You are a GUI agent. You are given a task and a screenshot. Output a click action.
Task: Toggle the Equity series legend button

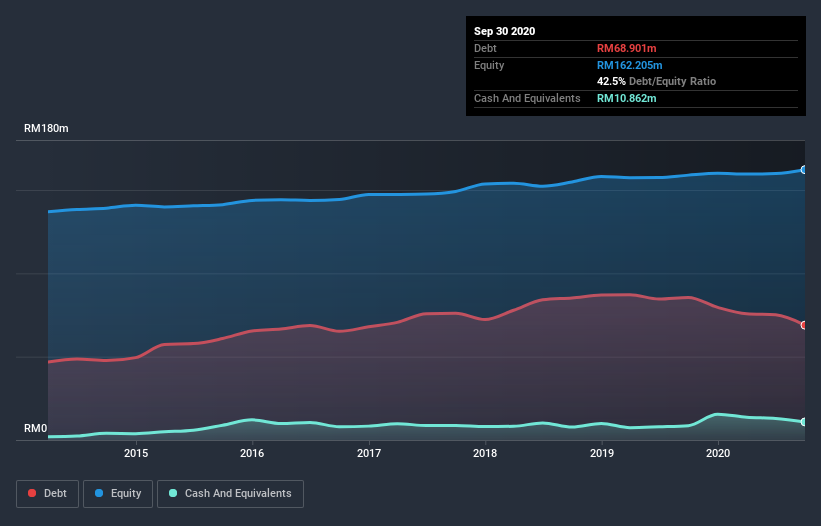[x=118, y=494]
